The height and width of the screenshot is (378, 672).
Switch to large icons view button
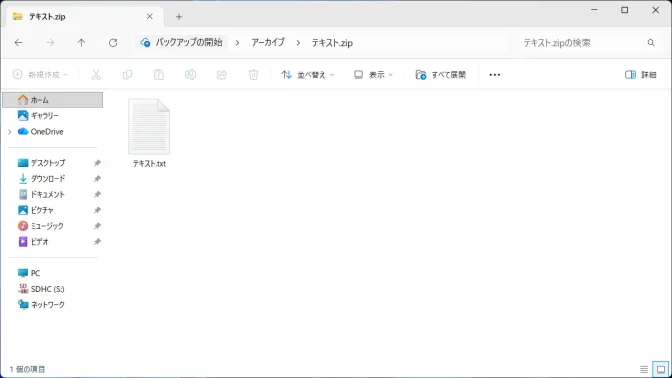click(660, 369)
